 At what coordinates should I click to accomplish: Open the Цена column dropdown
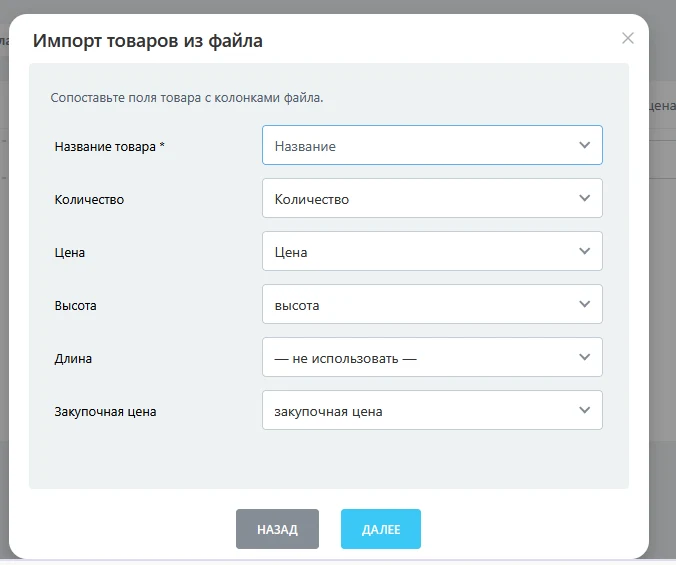click(432, 251)
